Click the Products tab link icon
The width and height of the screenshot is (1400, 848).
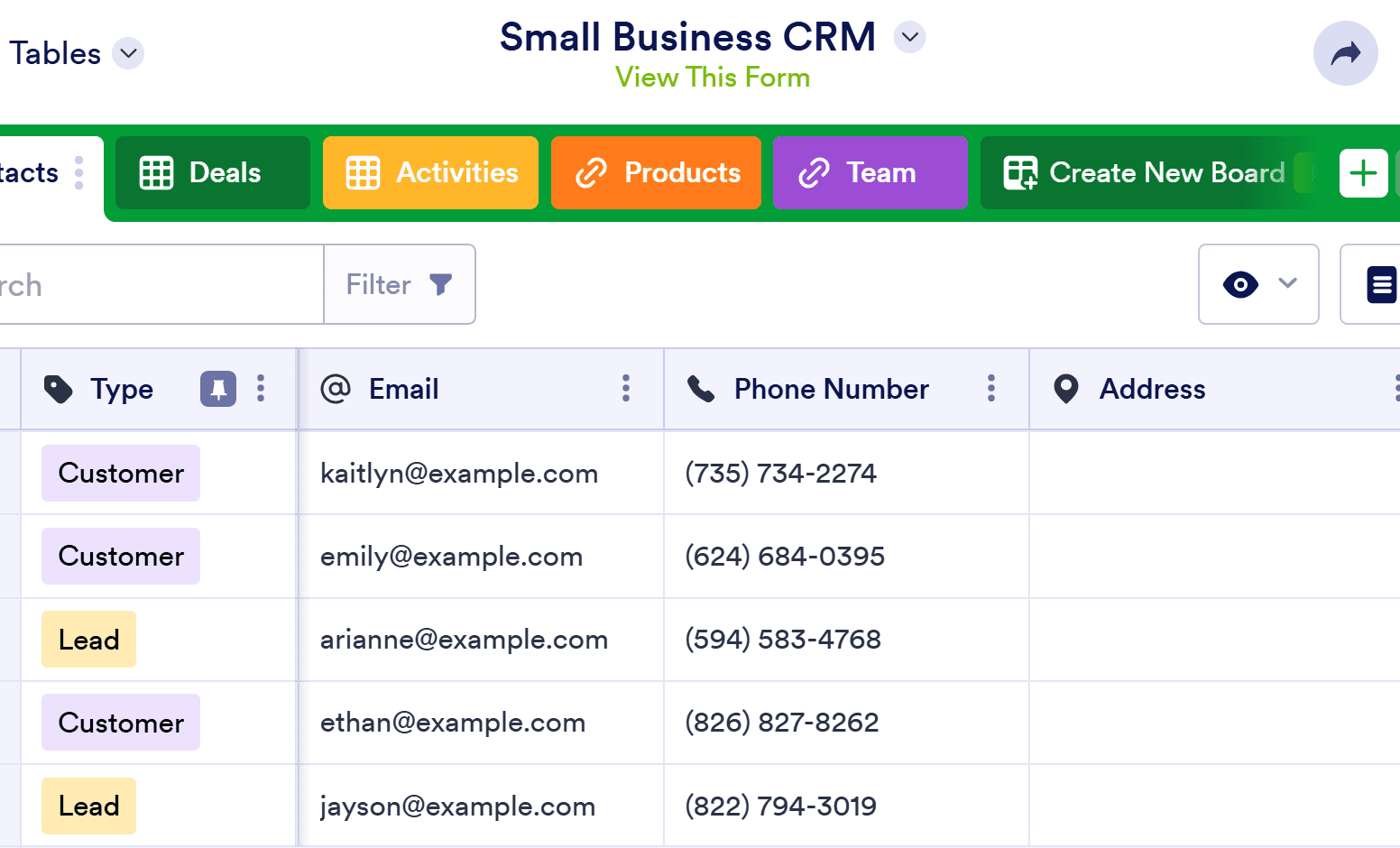point(591,172)
